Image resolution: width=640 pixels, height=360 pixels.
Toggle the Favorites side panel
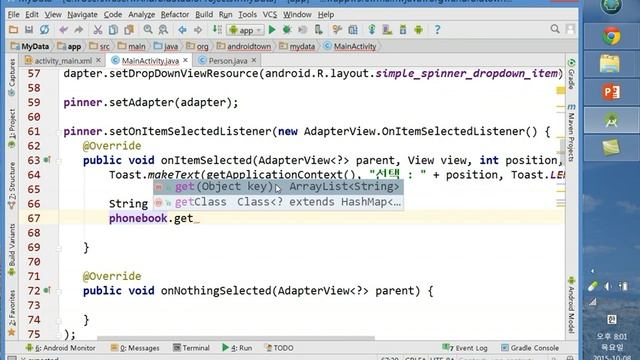(x=12, y=313)
